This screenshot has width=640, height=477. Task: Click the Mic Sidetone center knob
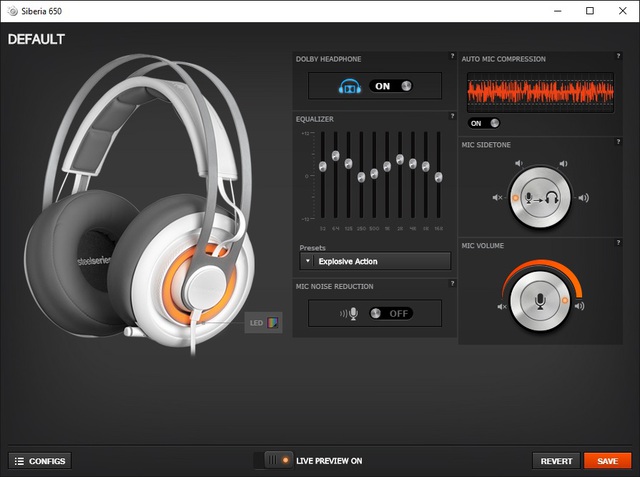[x=540, y=197]
